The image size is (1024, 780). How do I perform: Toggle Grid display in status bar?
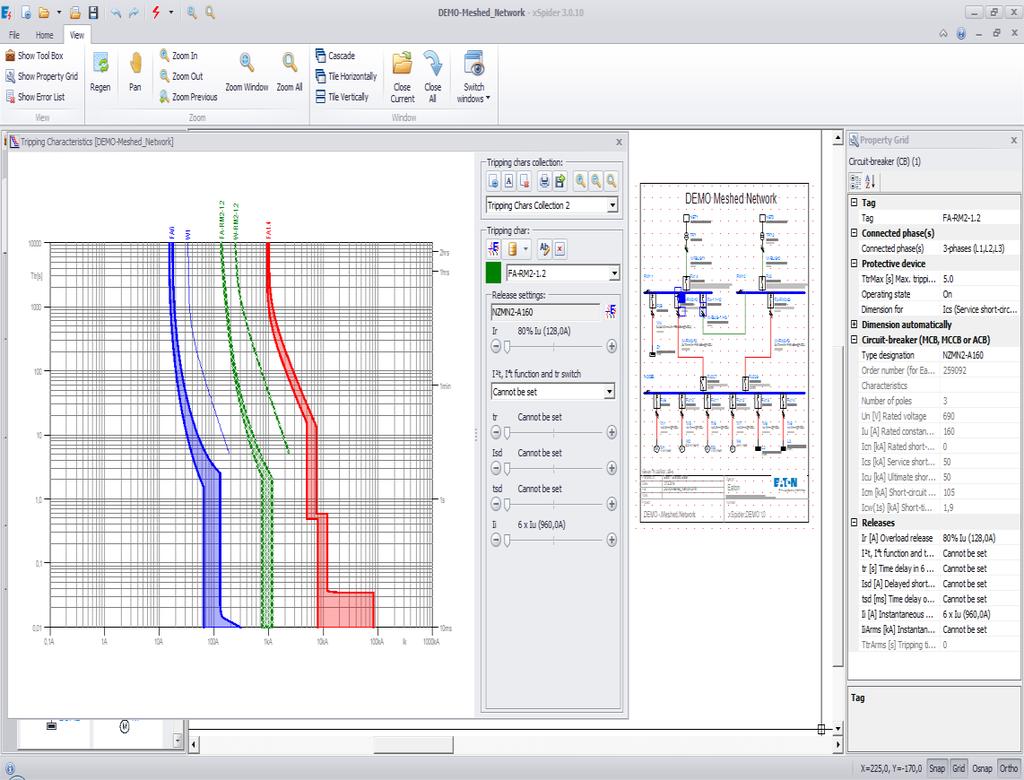(x=959, y=768)
